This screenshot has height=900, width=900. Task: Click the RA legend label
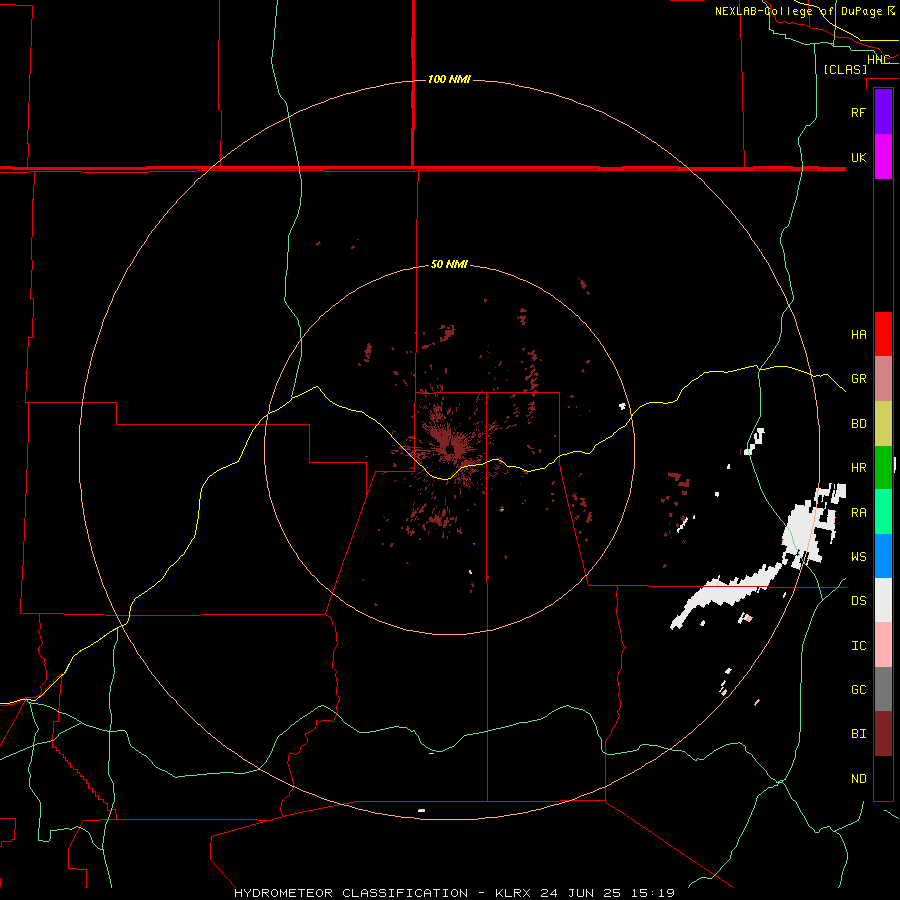click(858, 512)
